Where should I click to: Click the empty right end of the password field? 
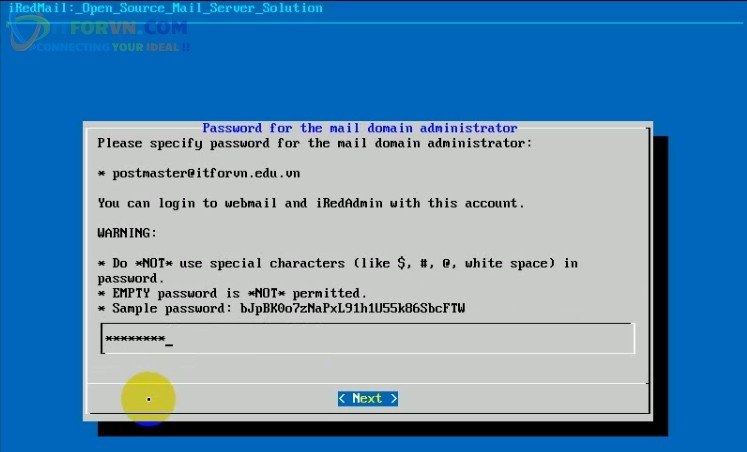(x=580, y=339)
